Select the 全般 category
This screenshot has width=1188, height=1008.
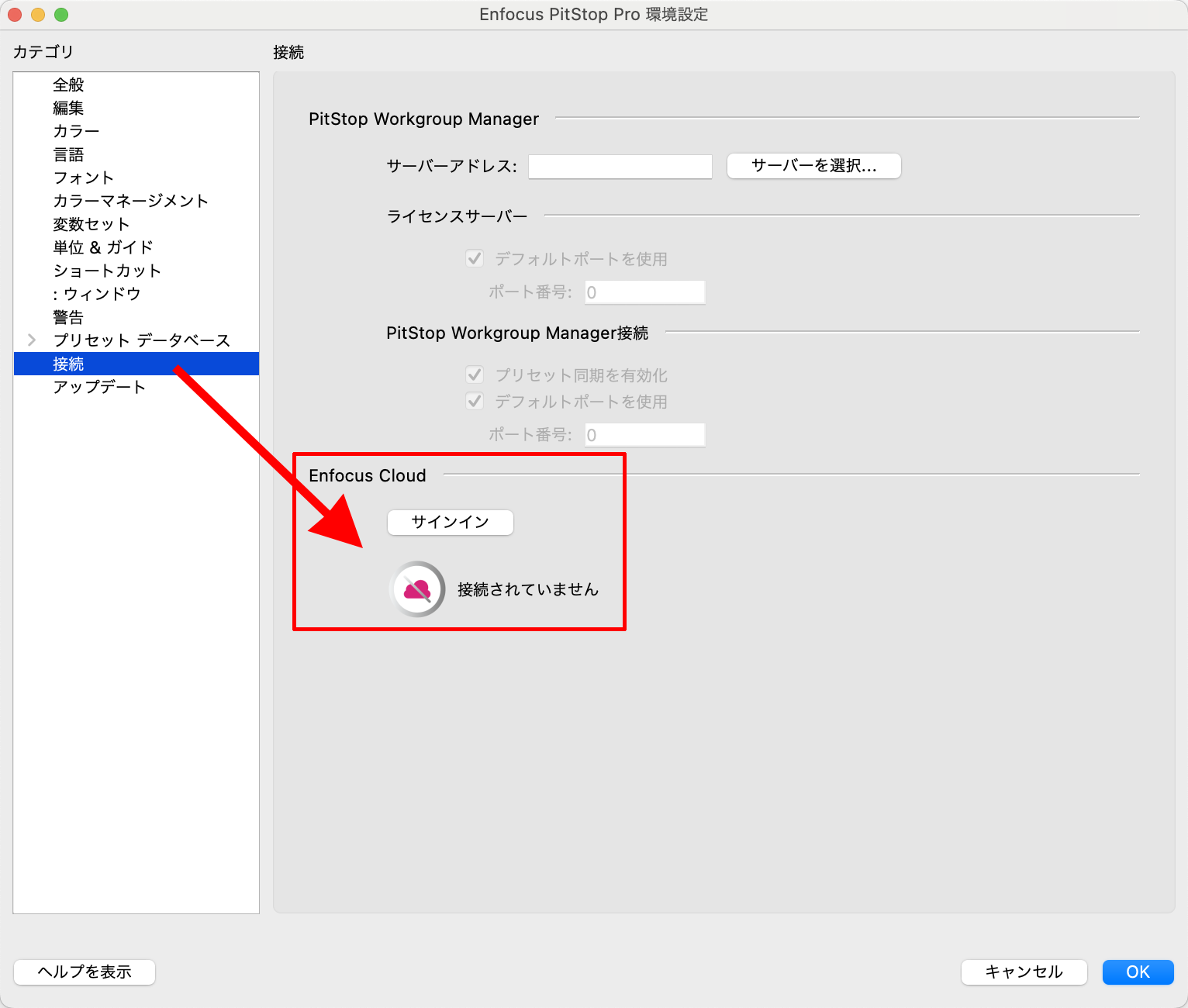pos(136,85)
